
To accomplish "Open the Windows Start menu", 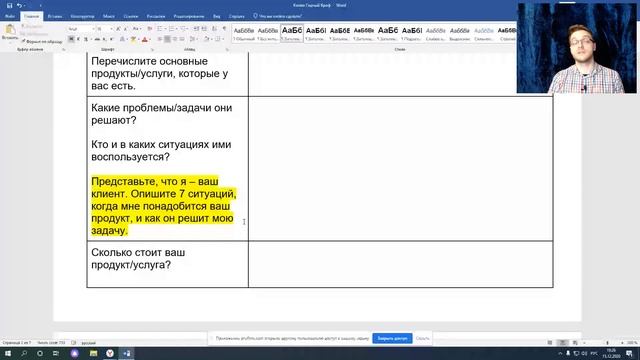I will click(8, 353).
